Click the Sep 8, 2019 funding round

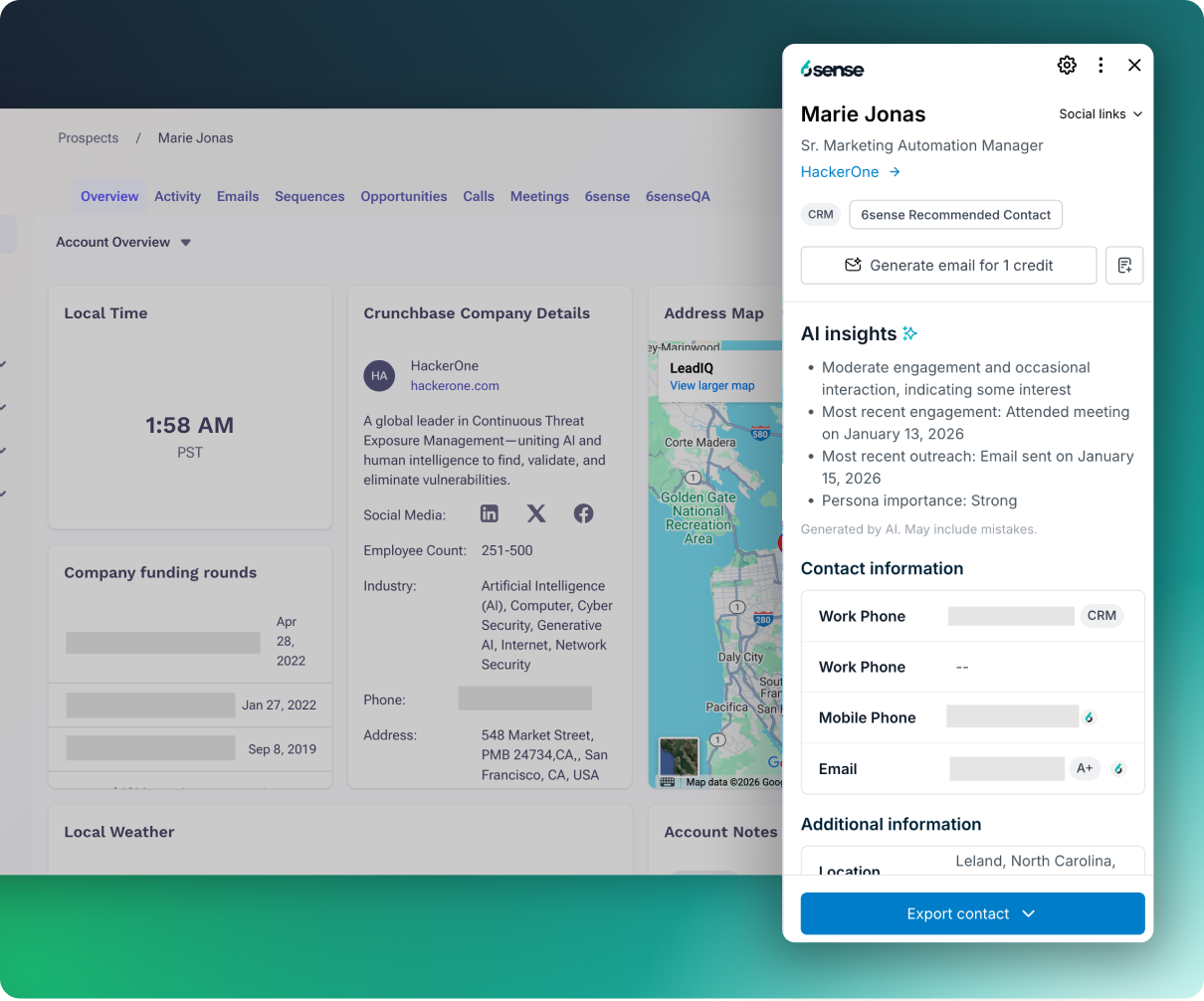coord(190,749)
